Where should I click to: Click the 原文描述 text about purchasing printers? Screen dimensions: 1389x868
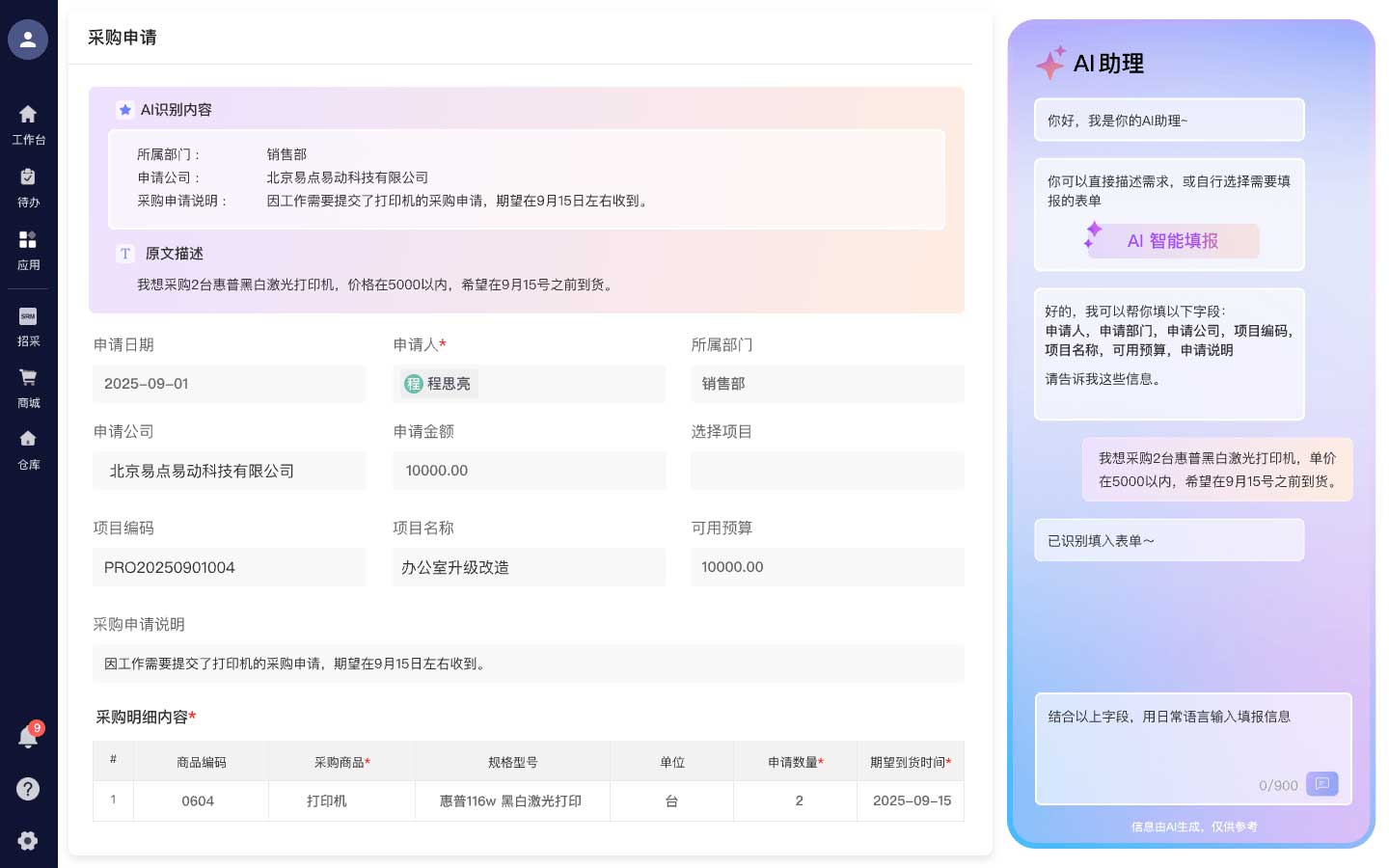coord(377,285)
